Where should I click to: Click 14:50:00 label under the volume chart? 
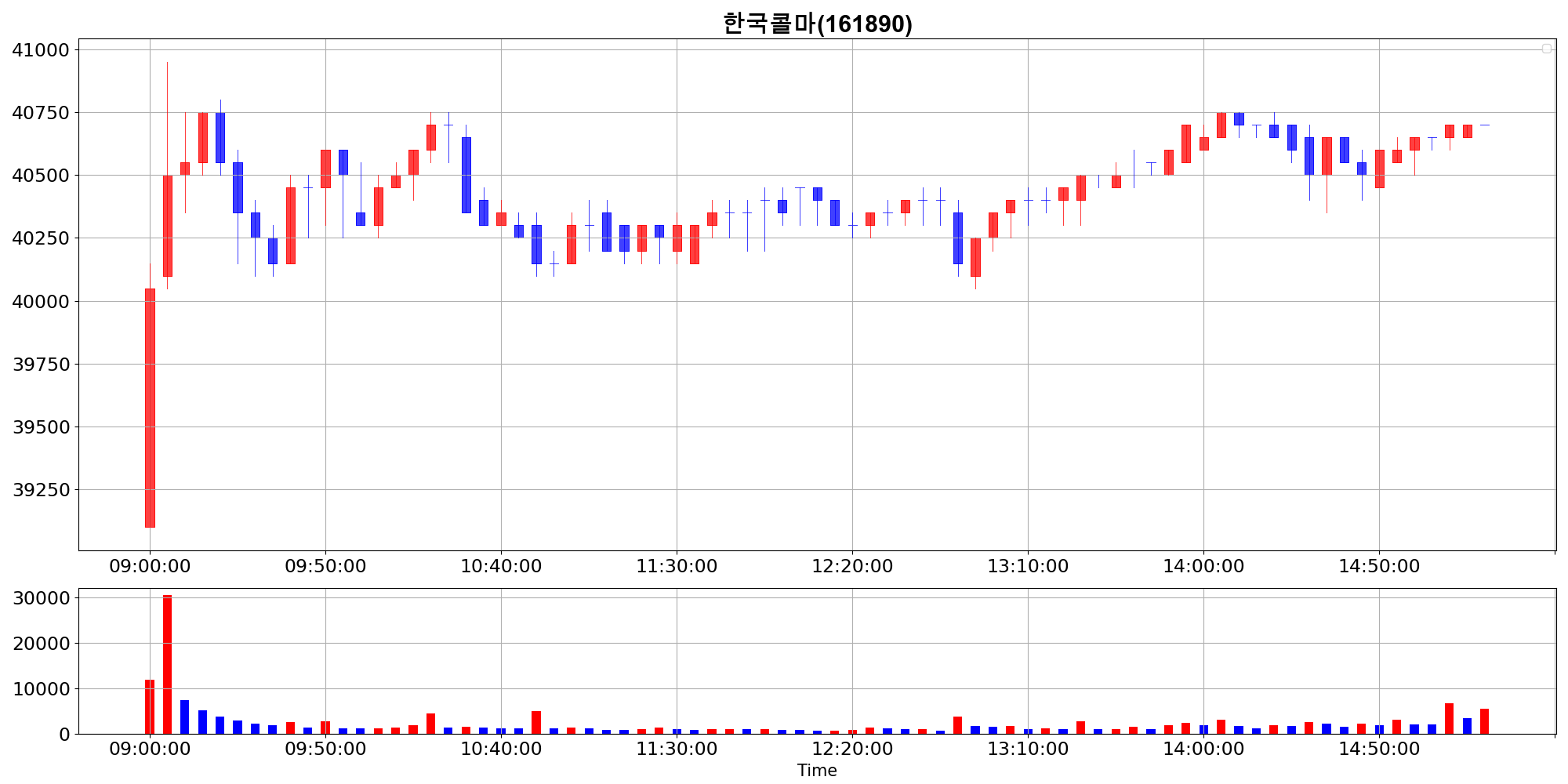click(x=1379, y=749)
